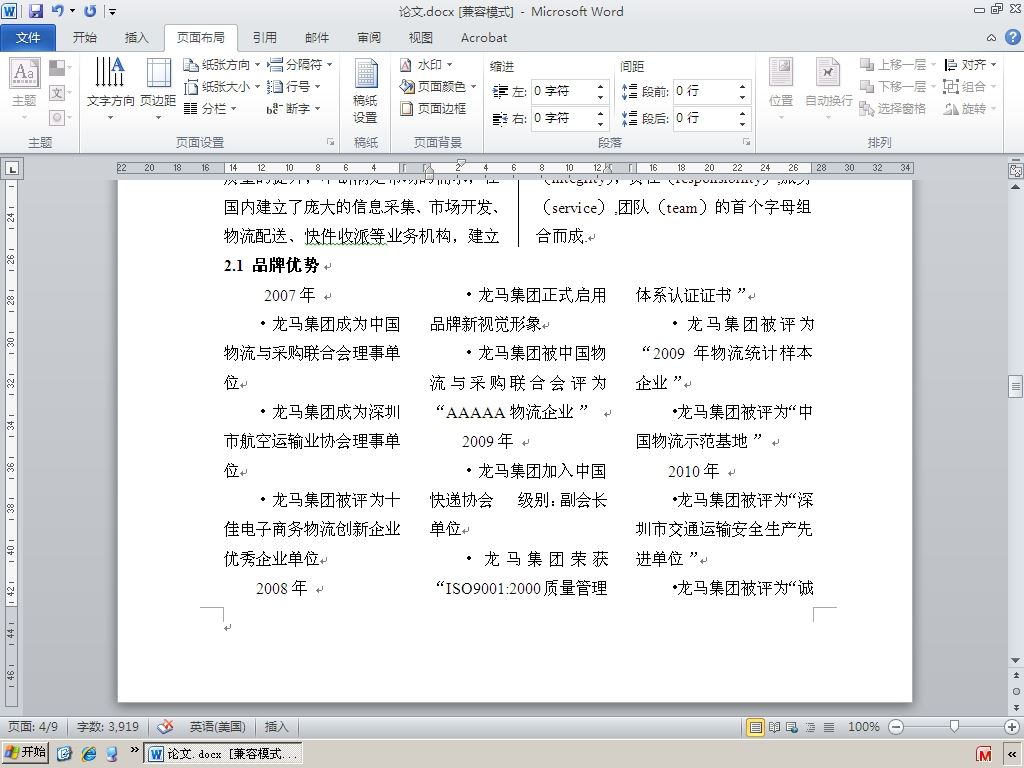Minimize the ribbon with the caret icon

tap(991, 38)
